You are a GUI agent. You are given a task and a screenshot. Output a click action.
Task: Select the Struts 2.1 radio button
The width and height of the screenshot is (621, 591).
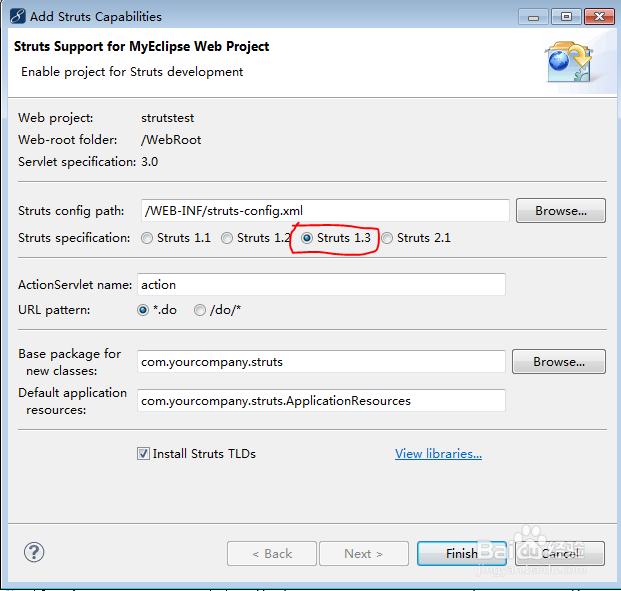coord(387,238)
